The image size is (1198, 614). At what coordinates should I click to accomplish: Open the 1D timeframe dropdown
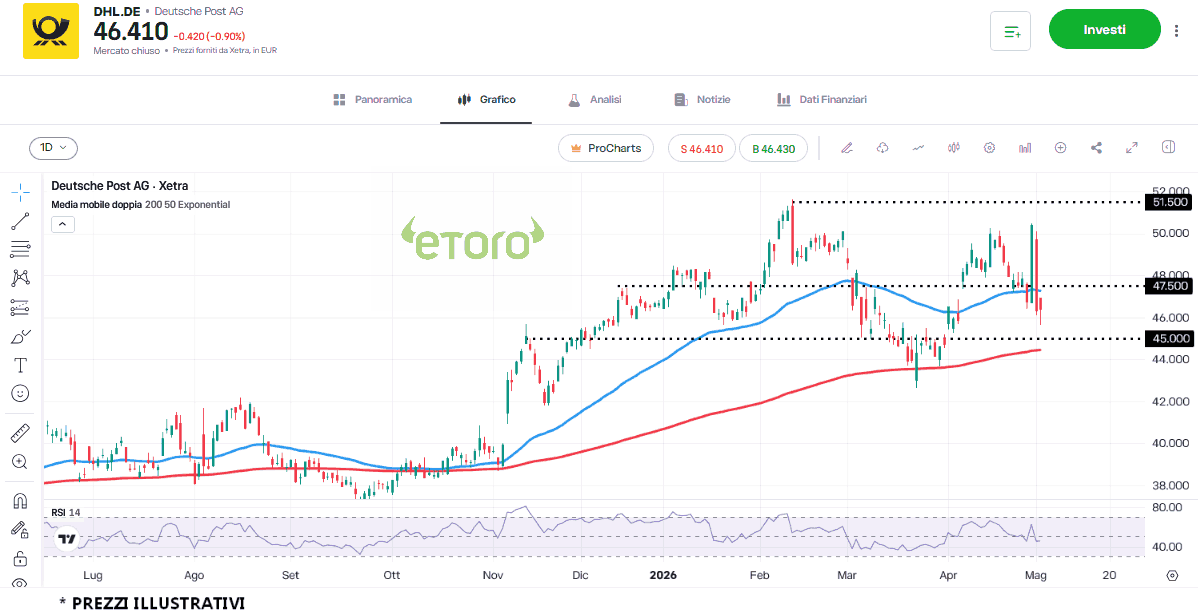point(53,147)
